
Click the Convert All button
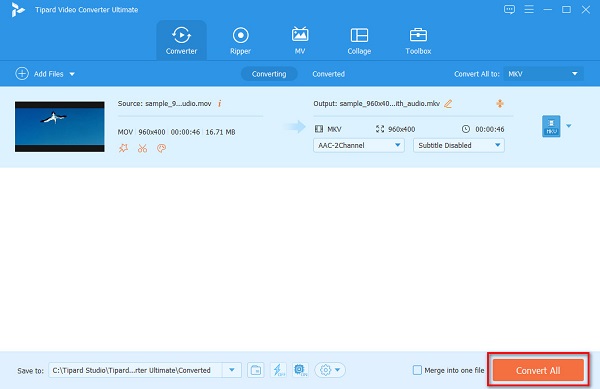tap(538, 370)
